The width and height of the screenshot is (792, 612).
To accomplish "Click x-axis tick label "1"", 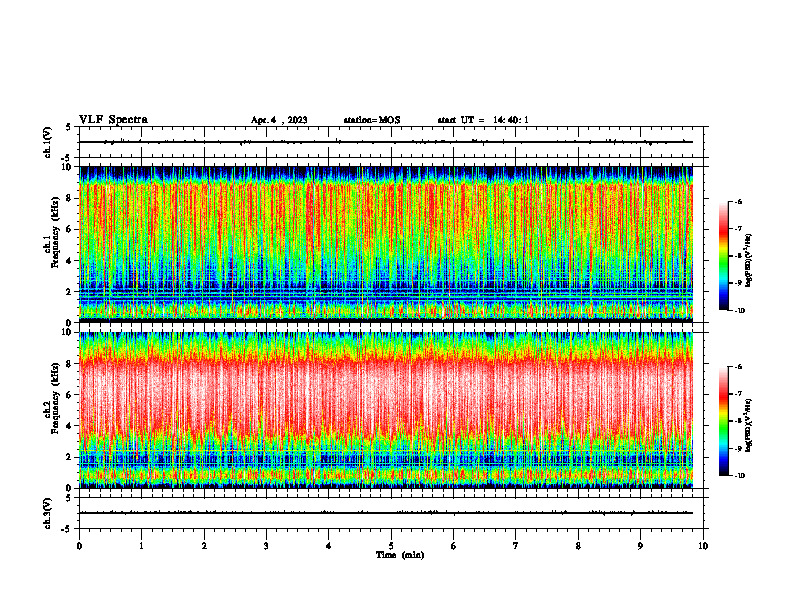I will (x=141, y=546).
